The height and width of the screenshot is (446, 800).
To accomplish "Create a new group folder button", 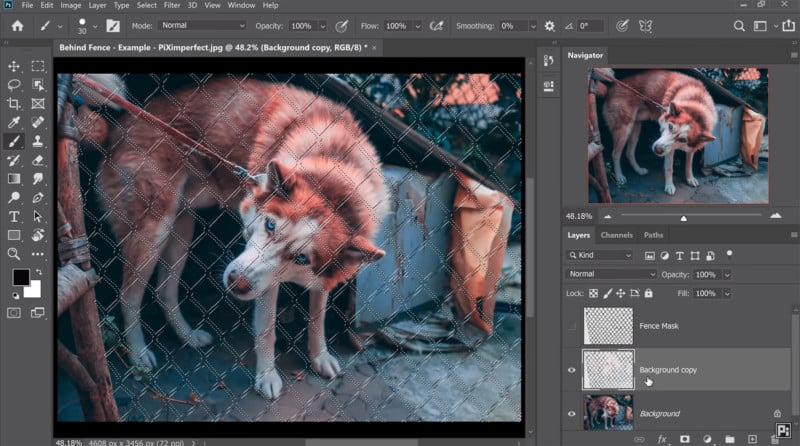I will point(730,439).
